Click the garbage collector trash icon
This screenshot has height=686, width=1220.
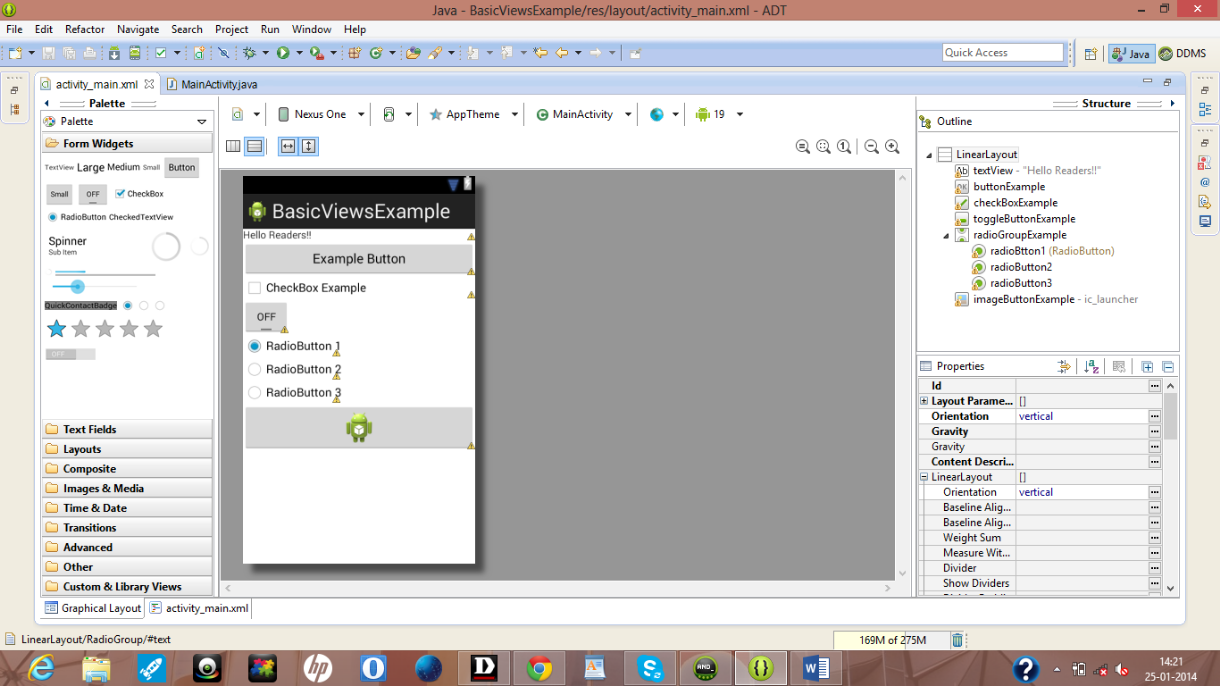click(957, 640)
